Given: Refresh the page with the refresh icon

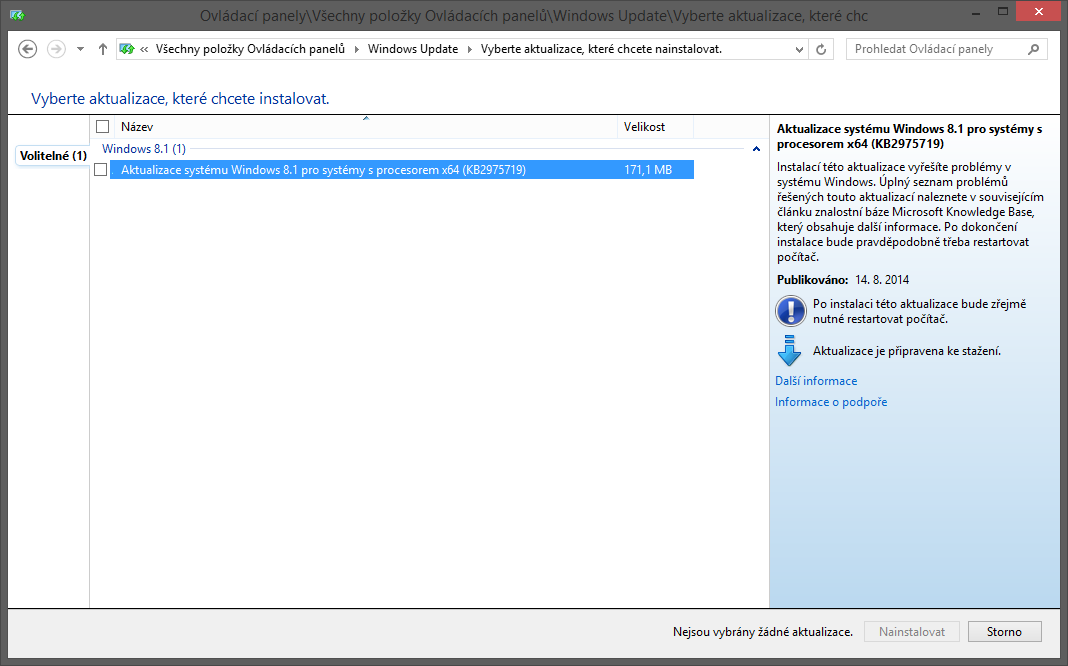Looking at the screenshot, I should tap(821, 50).
